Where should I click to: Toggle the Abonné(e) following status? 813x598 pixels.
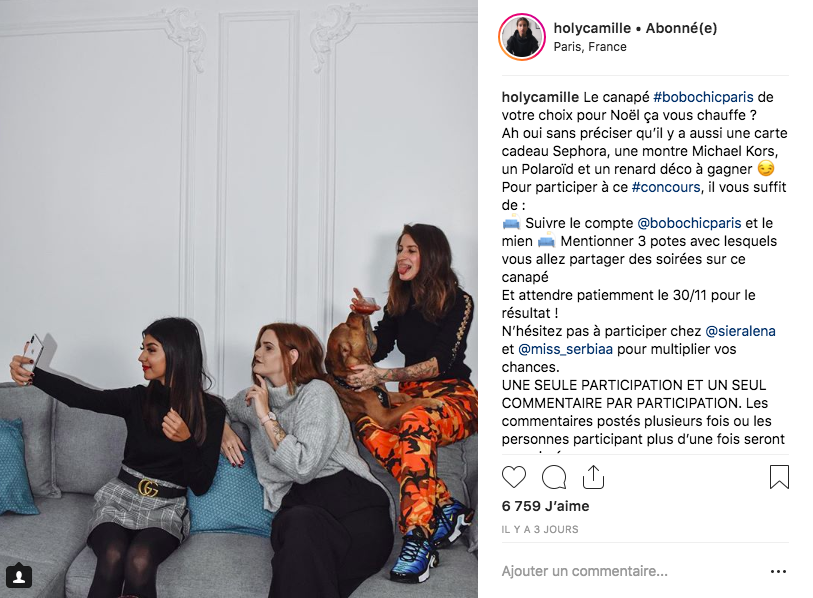click(x=682, y=28)
